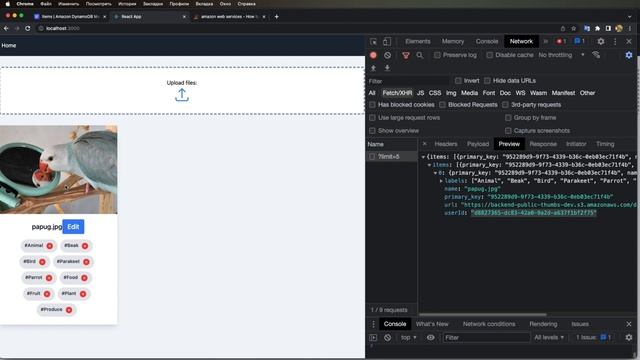Switch to the Elements tab
640x360 pixels.
(418, 41)
